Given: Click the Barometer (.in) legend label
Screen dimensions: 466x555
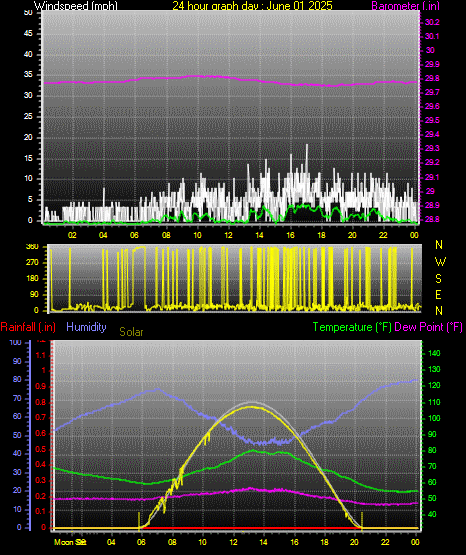Looking at the screenshot, I should (405, 6).
